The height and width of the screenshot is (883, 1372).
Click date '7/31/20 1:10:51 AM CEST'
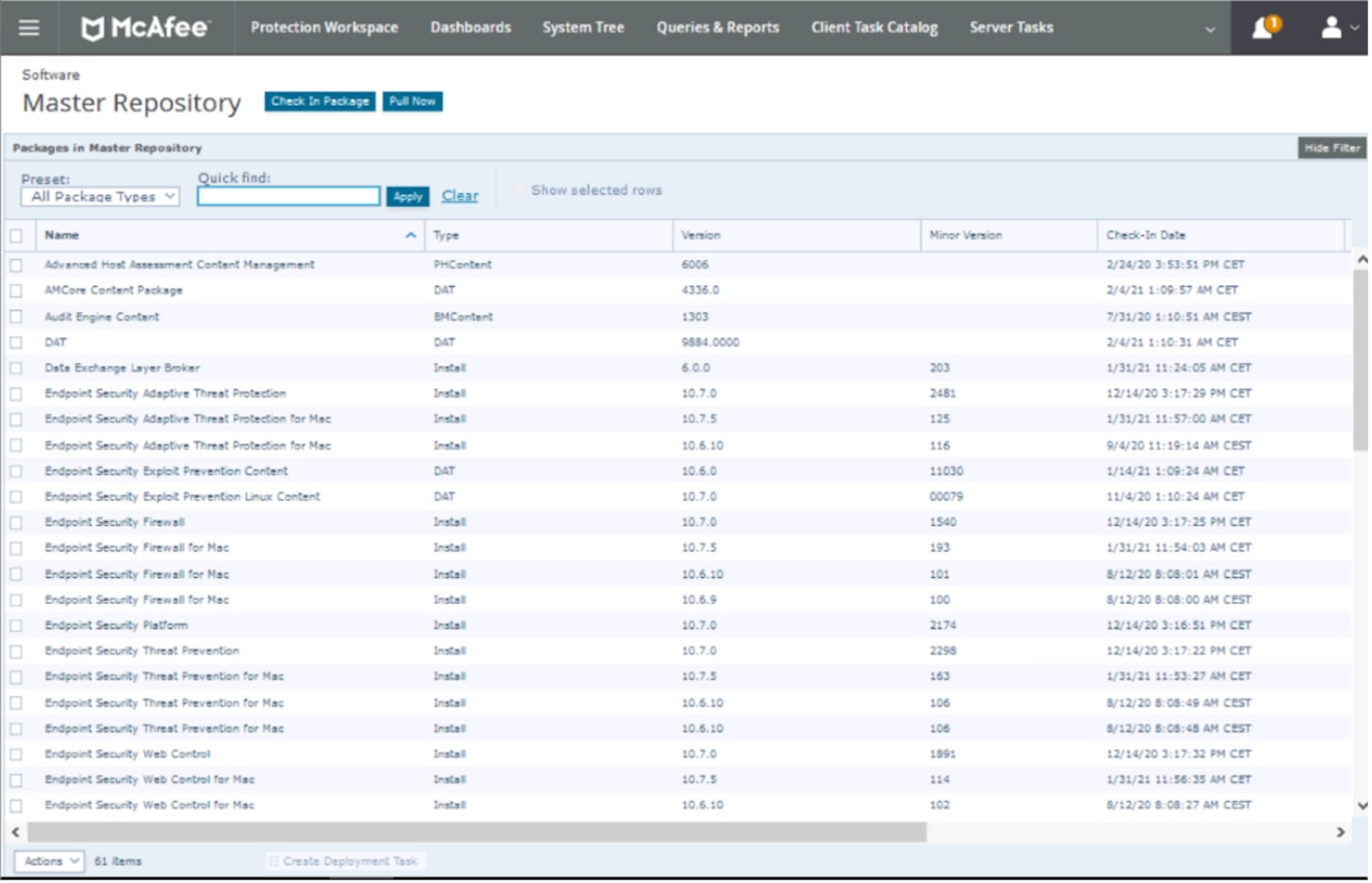pyautogui.click(x=1179, y=316)
